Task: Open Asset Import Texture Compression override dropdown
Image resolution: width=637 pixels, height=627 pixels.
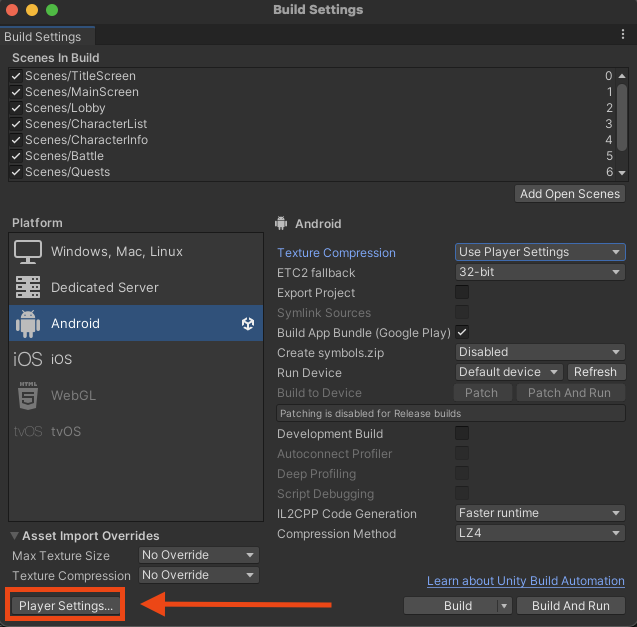Action: [x=199, y=575]
